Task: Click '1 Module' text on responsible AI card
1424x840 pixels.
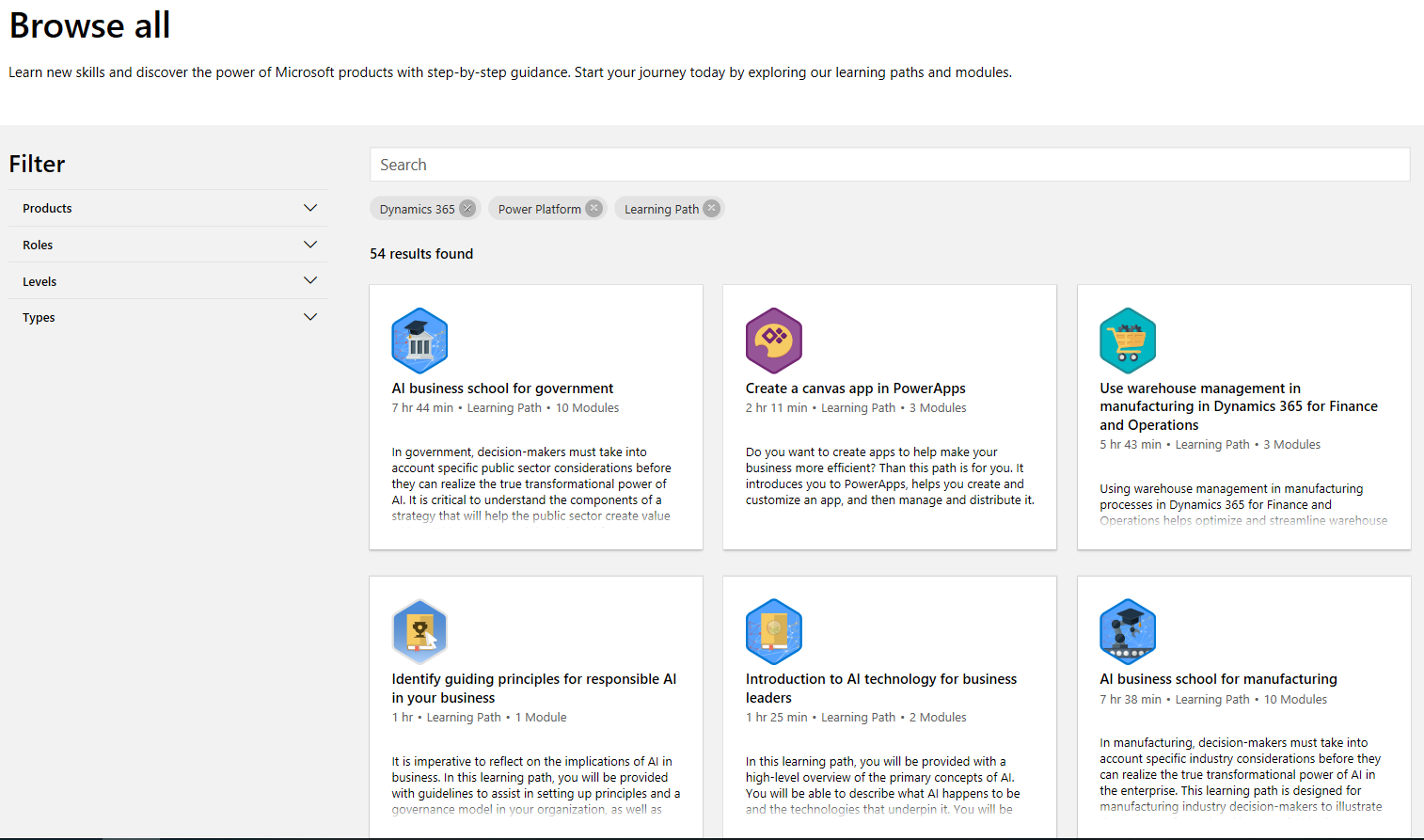Action: (541, 718)
